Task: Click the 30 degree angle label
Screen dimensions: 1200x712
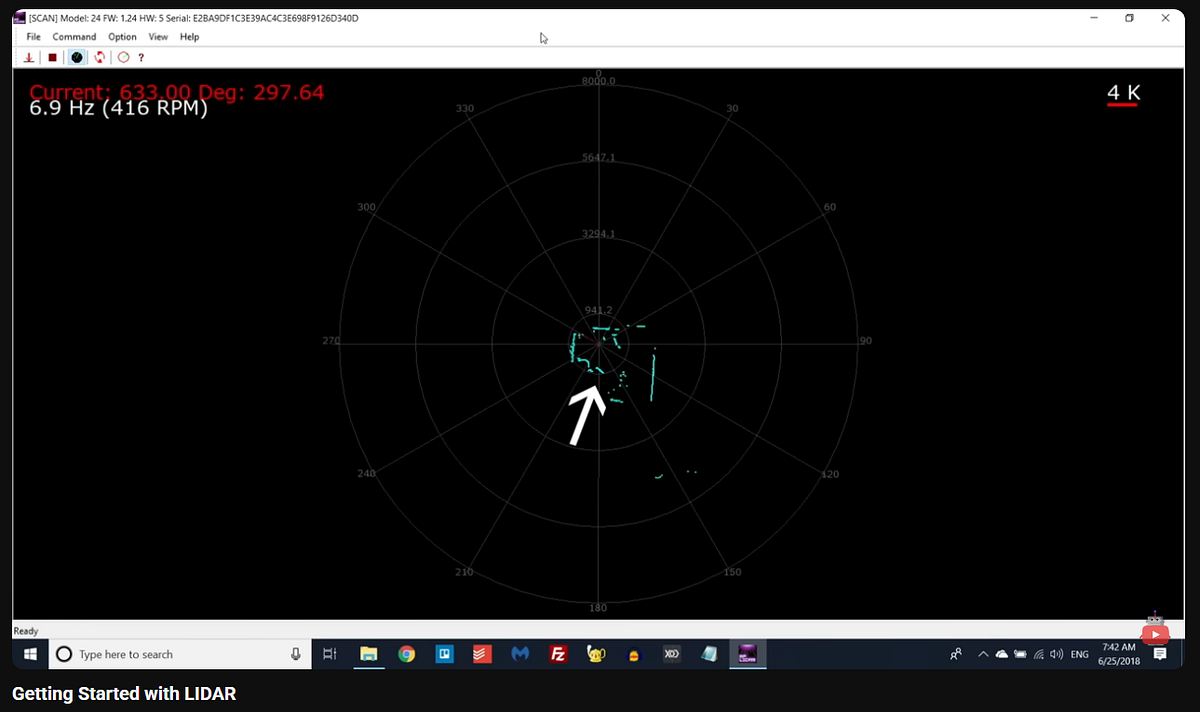Action: tap(732, 108)
